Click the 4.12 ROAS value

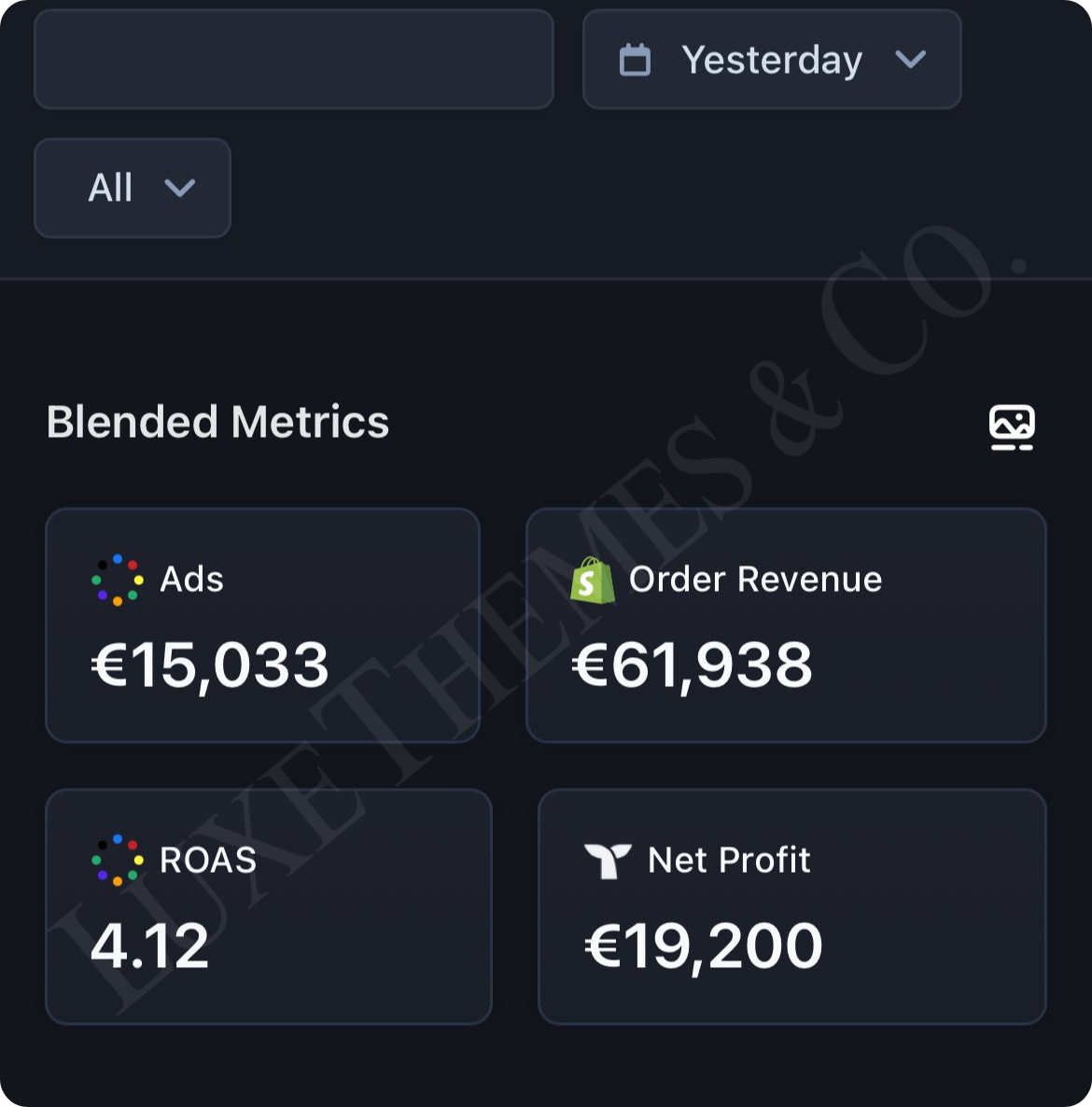(x=150, y=946)
